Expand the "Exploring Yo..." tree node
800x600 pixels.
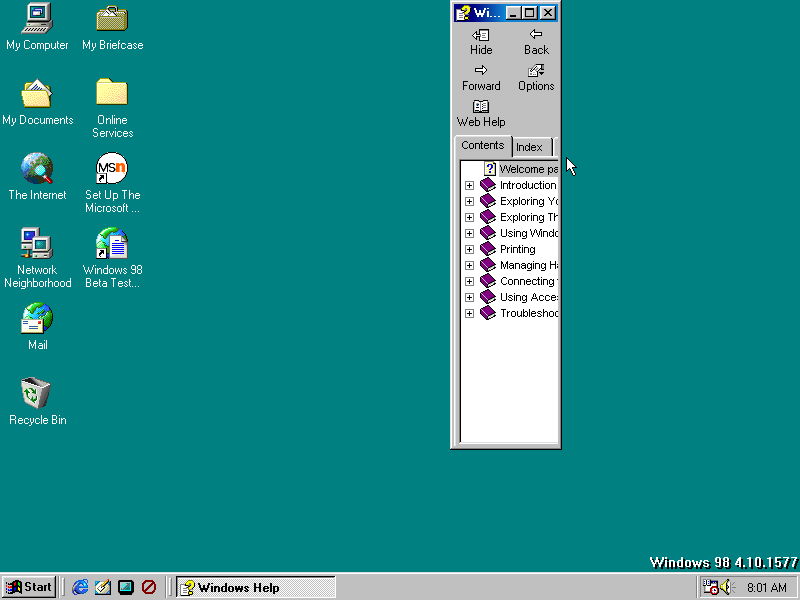point(469,201)
